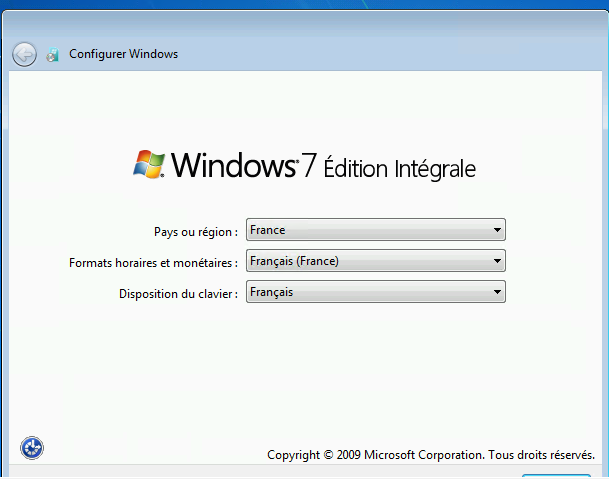Image resolution: width=609 pixels, height=479 pixels.
Task: Click the Pays ou région label
Action: point(195,232)
